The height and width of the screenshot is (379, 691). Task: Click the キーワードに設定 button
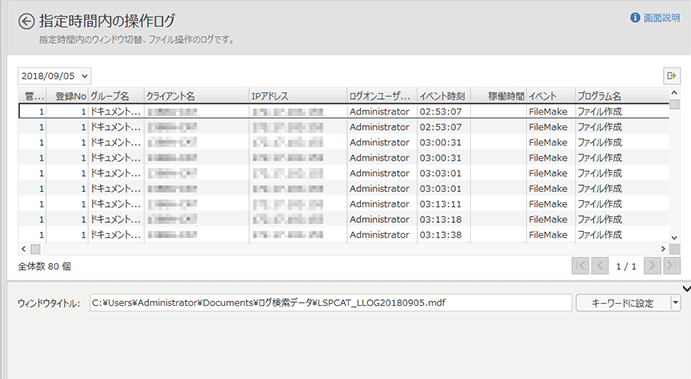[x=623, y=303]
